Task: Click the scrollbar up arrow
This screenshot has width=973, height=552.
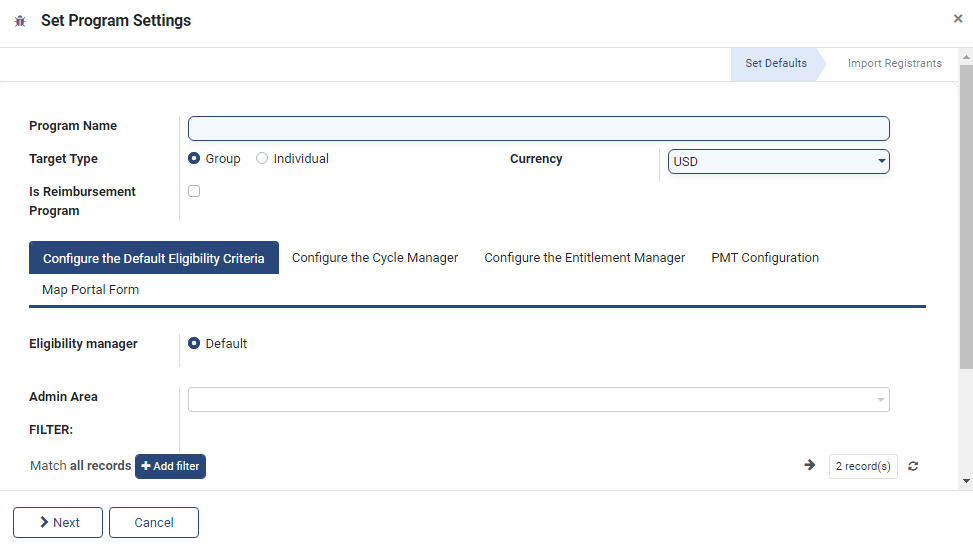Action: (x=966, y=57)
